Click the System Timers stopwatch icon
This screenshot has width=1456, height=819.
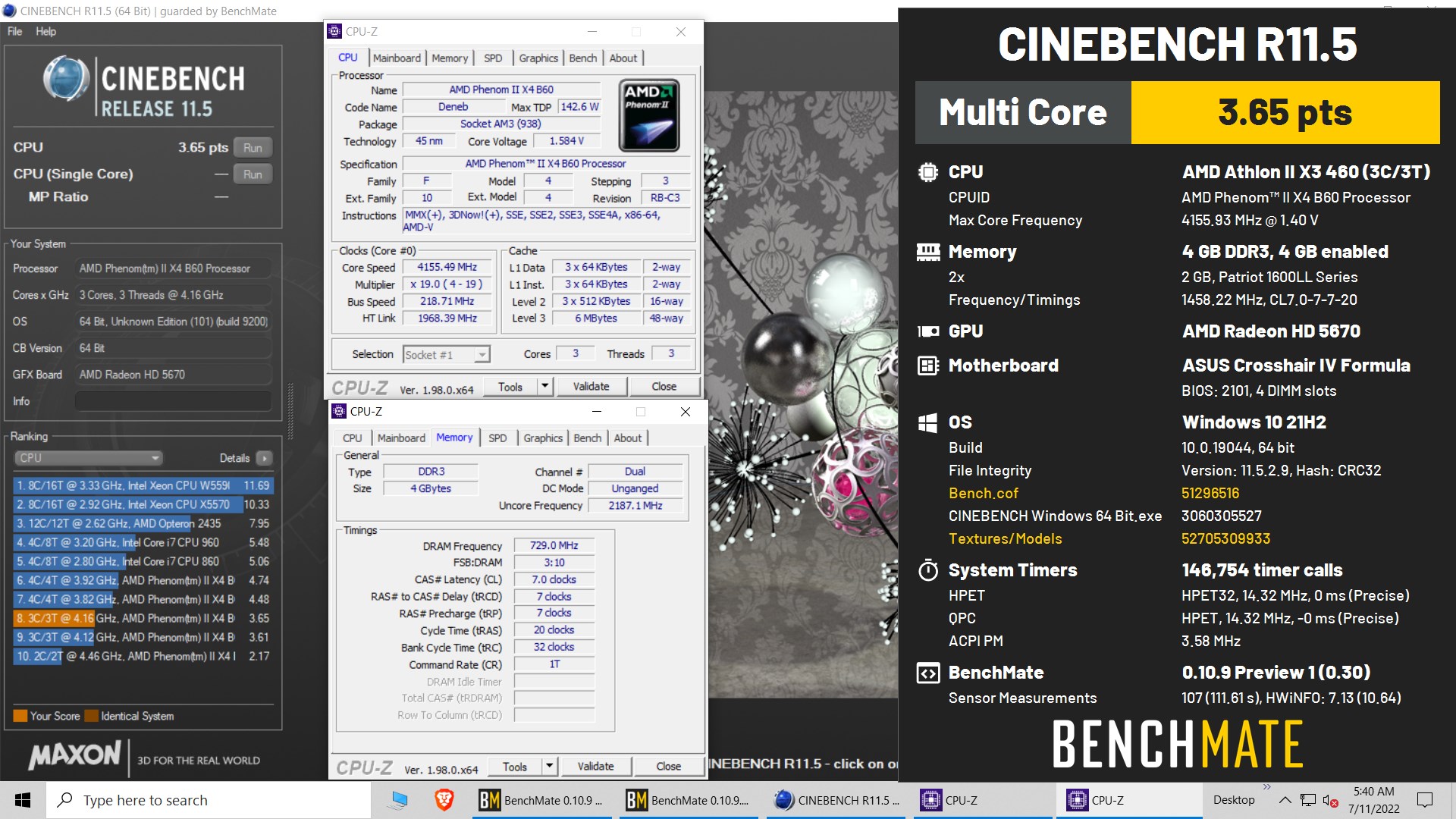[x=927, y=570]
